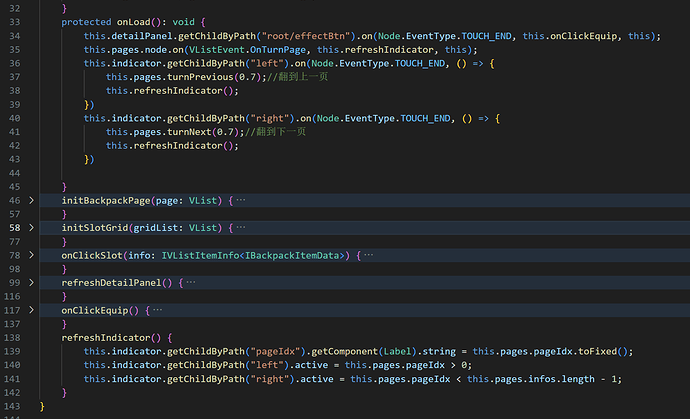Click onClickEquip reference on line 34
Viewport: 690px width, 419px height.
pos(584,36)
